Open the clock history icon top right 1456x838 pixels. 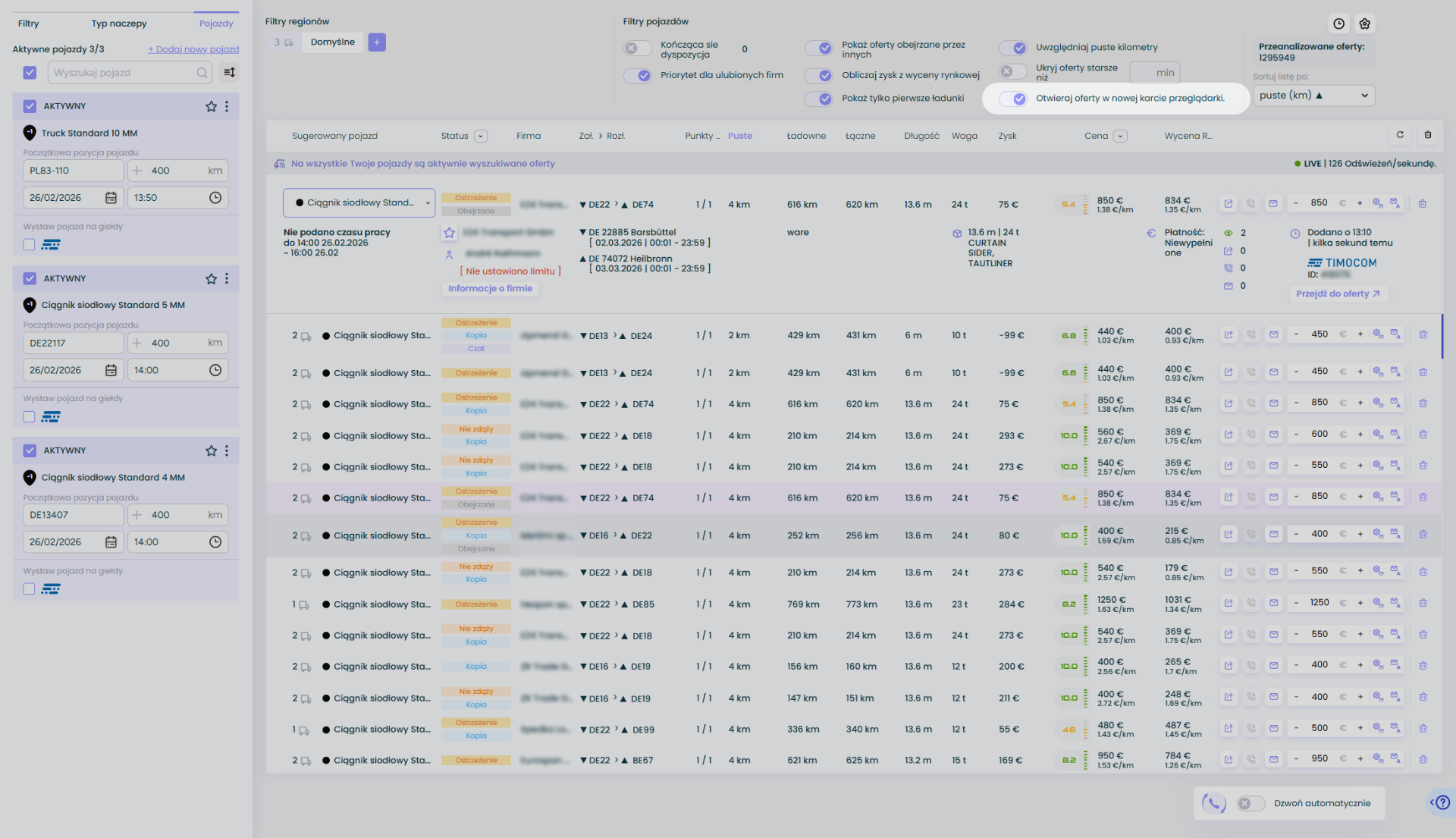1339,24
